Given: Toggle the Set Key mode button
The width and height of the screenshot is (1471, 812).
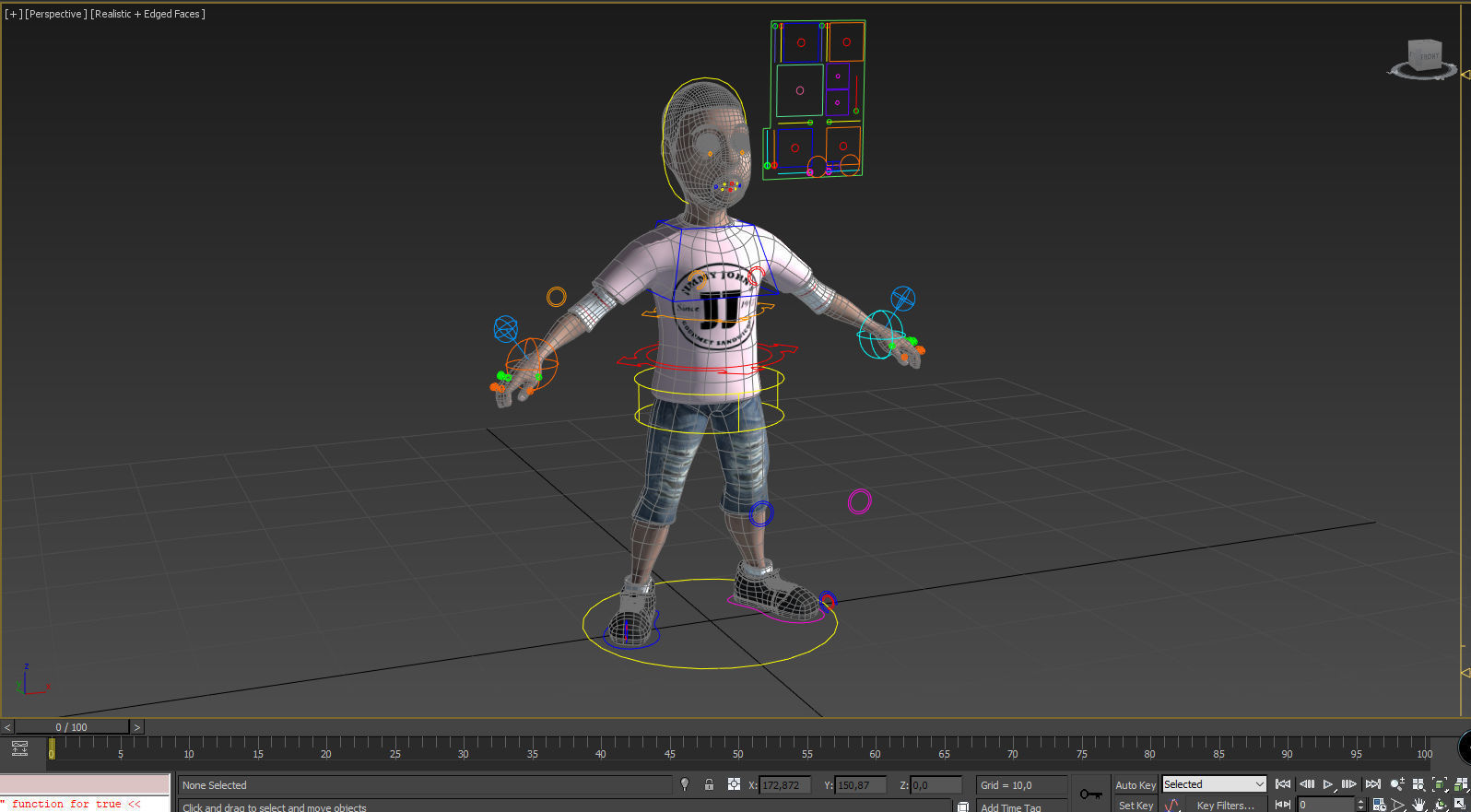Looking at the screenshot, I should click(x=1136, y=805).
